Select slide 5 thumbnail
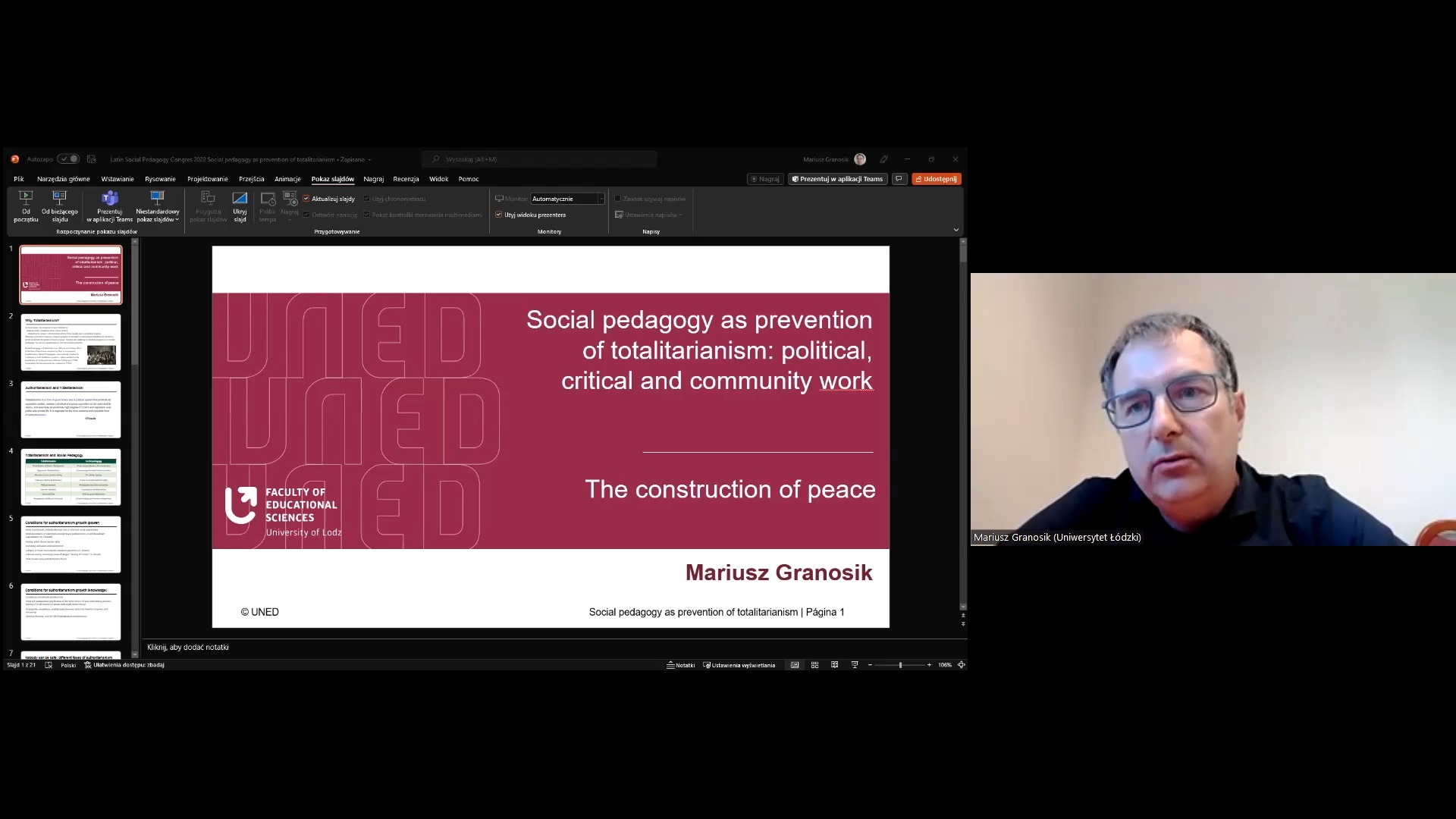The image size is (1456, 819). tap(71, 544)
